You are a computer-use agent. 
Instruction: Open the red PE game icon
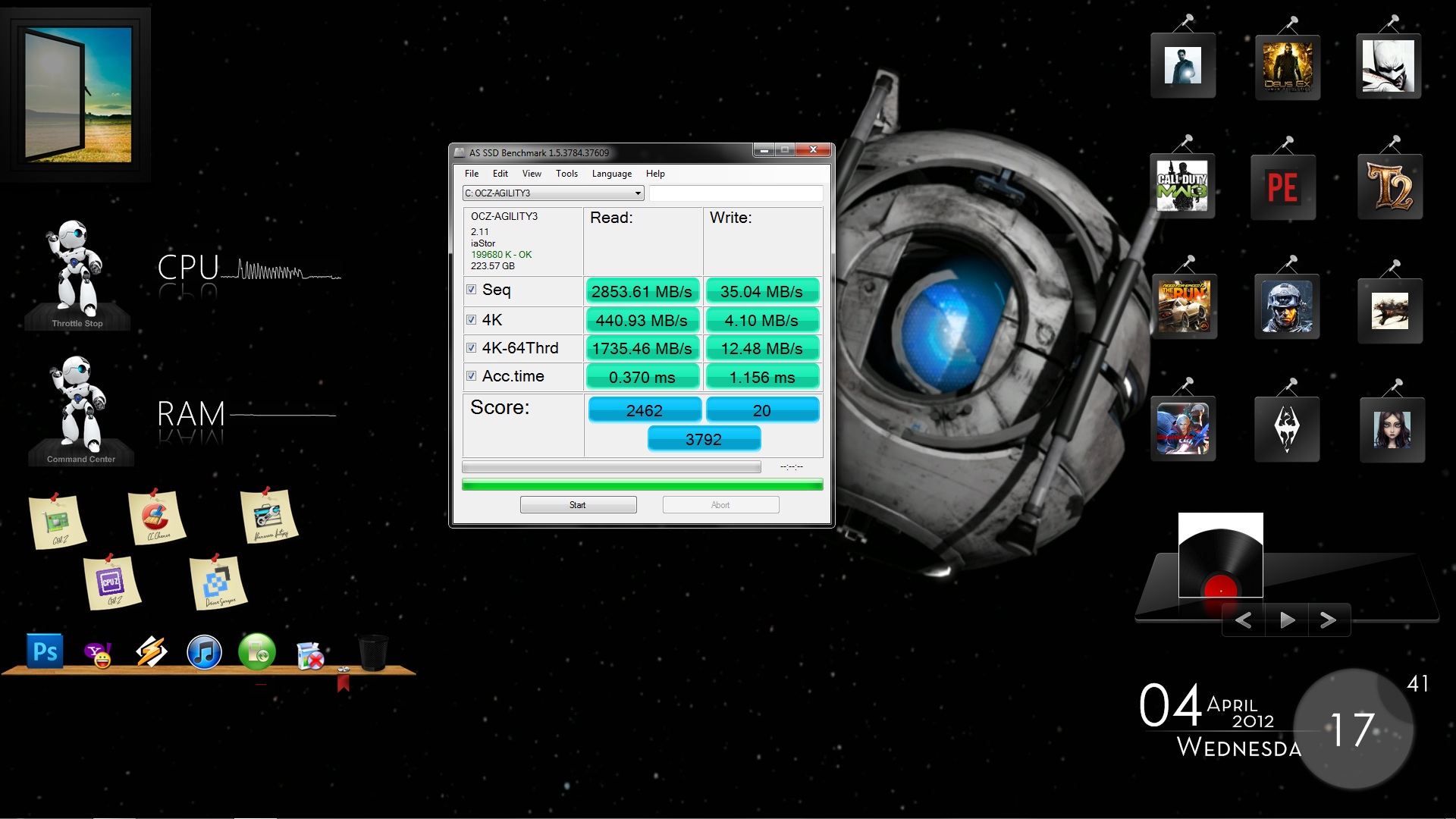click(1283, 187)
